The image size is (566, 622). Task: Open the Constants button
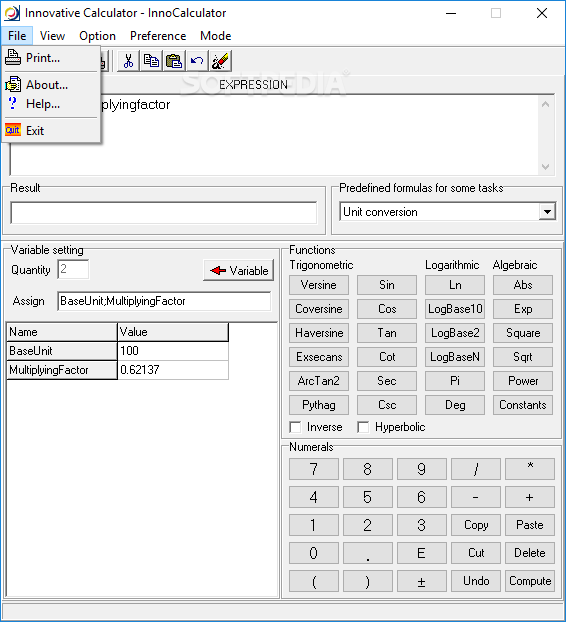(523, 405)
